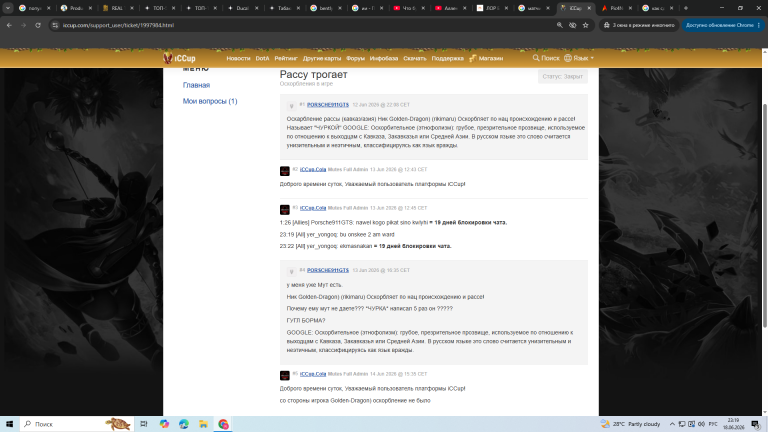Open iCCup.Cola profile in post #2

pos(313,169)
